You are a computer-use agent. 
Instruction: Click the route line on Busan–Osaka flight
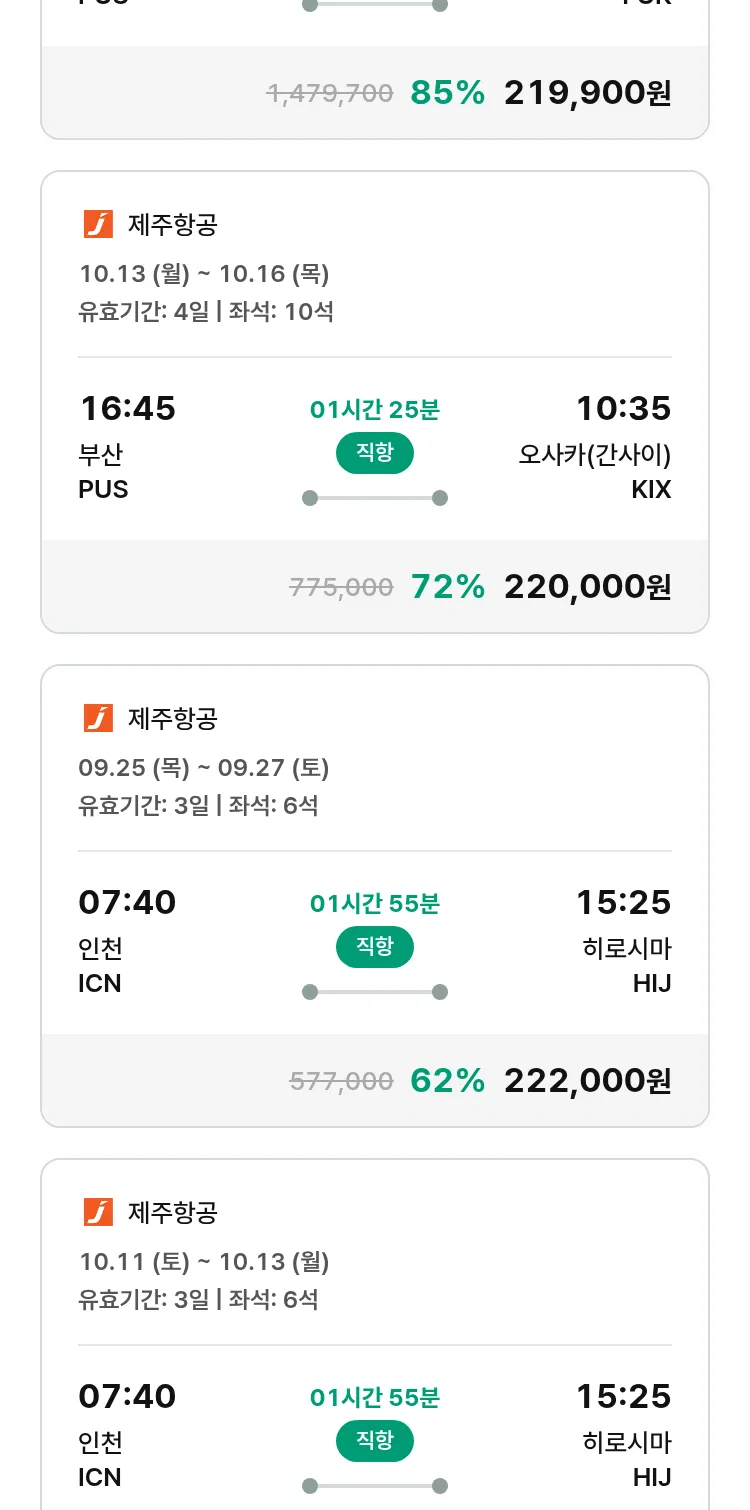pyautogui.click(x=374, y=498)
